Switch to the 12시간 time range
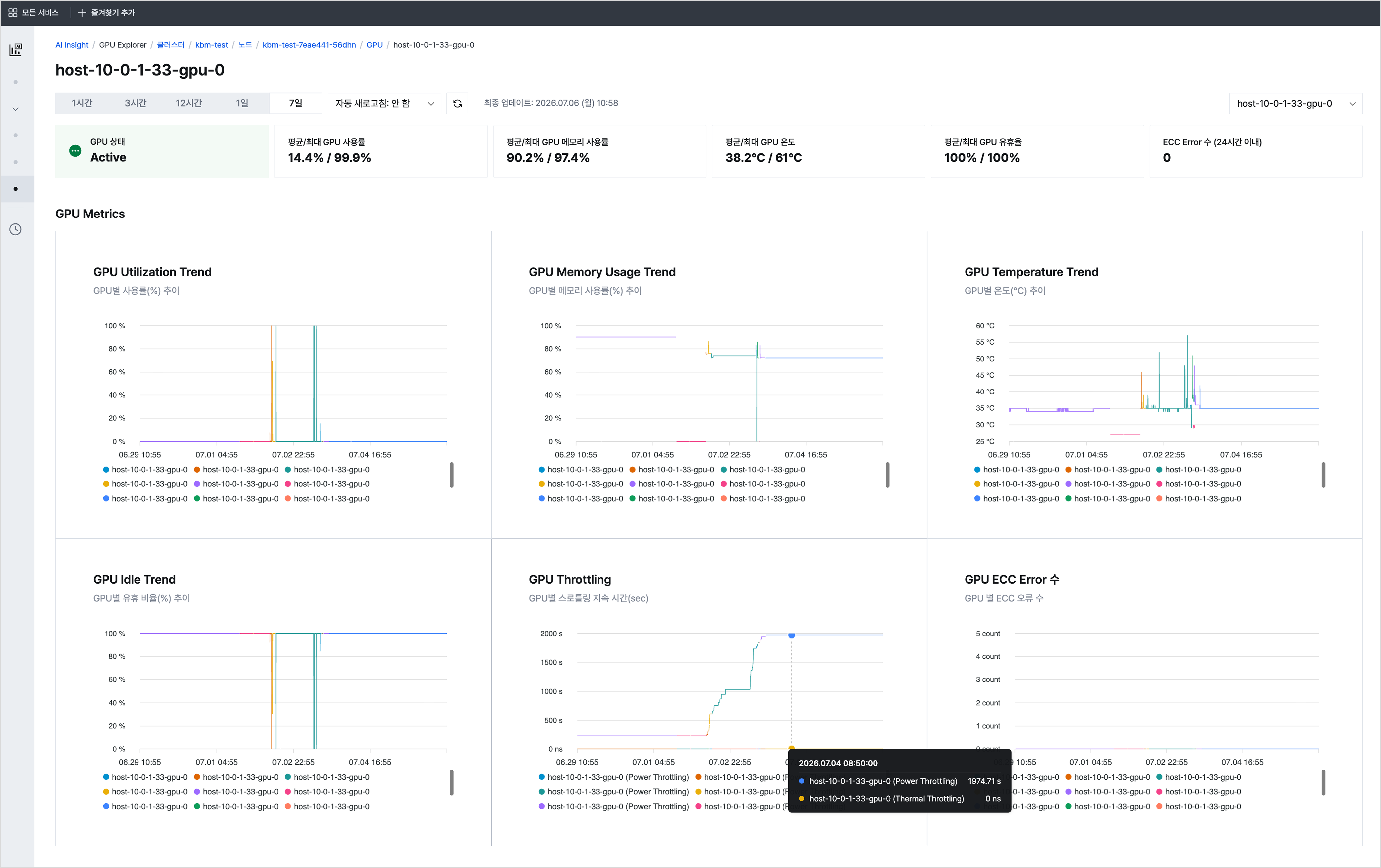 [x=189, y=103]
